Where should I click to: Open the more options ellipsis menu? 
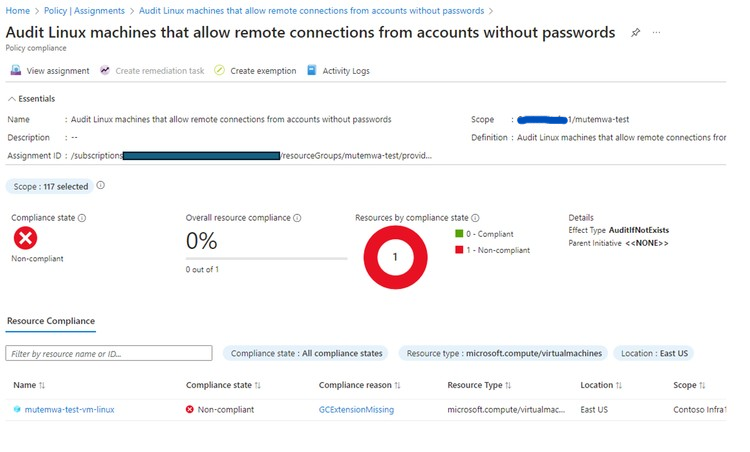pyautogui.click(x=656, y=33)
